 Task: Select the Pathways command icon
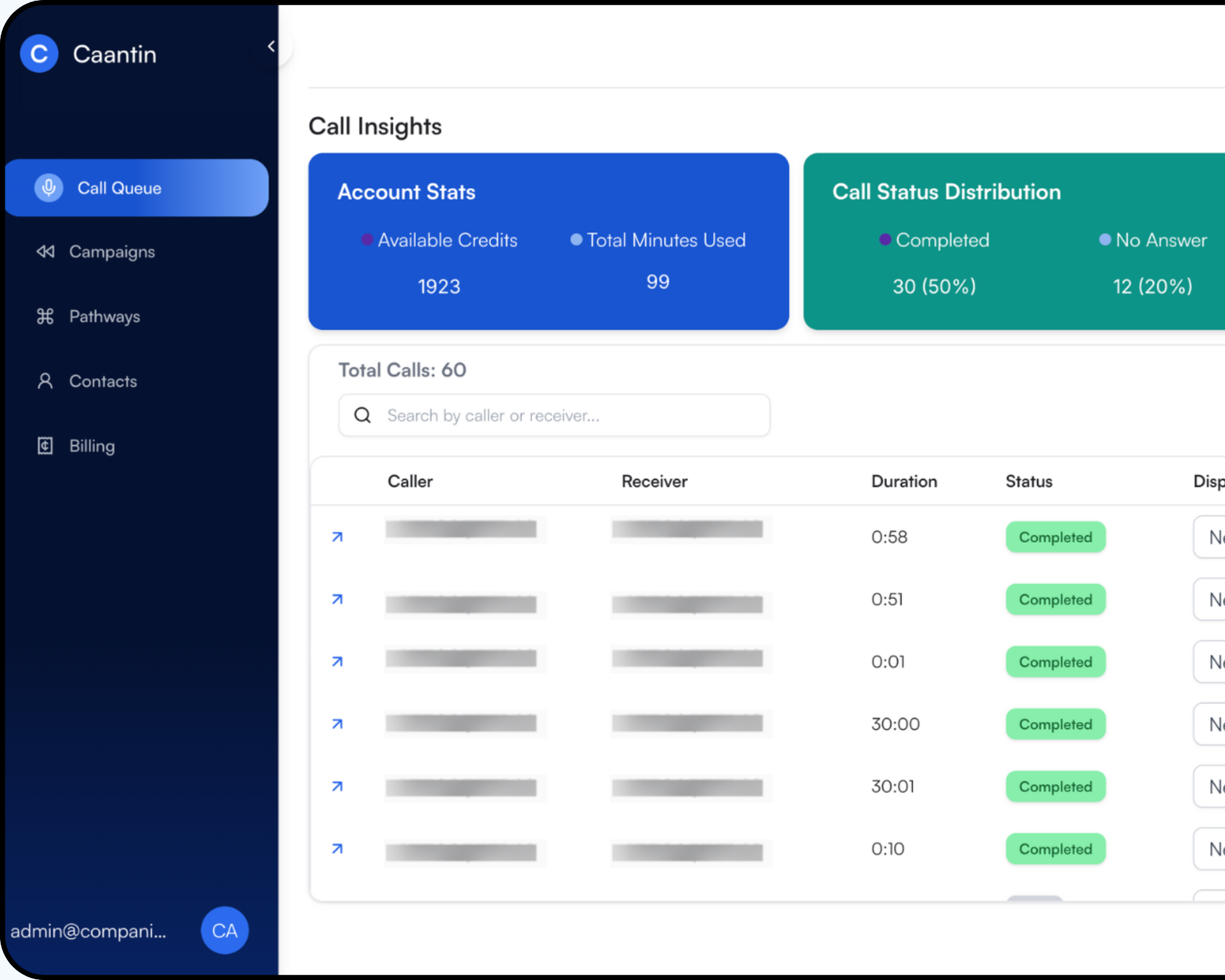[45, 316]
